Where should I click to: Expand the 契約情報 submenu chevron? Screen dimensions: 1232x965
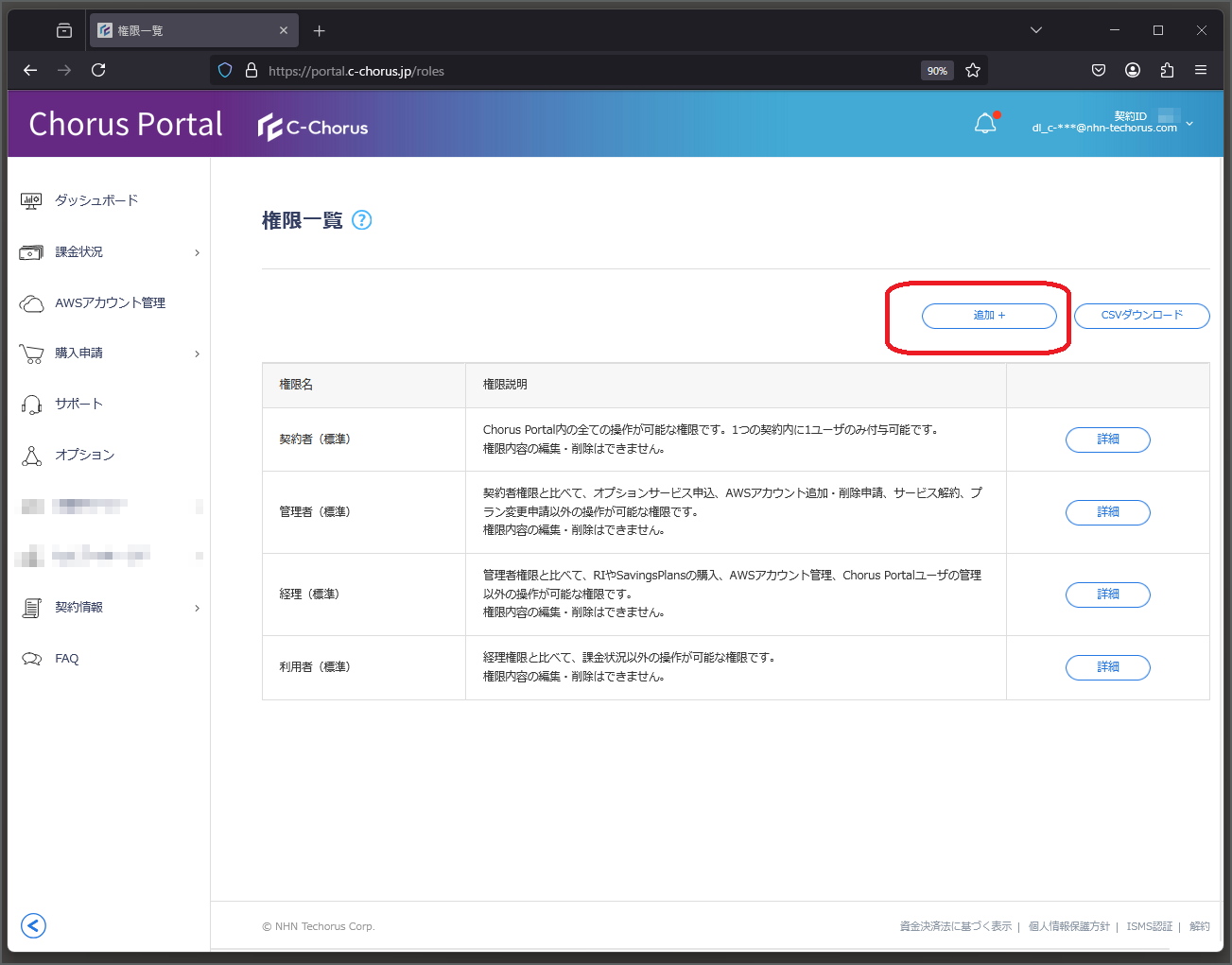point(197,608)
